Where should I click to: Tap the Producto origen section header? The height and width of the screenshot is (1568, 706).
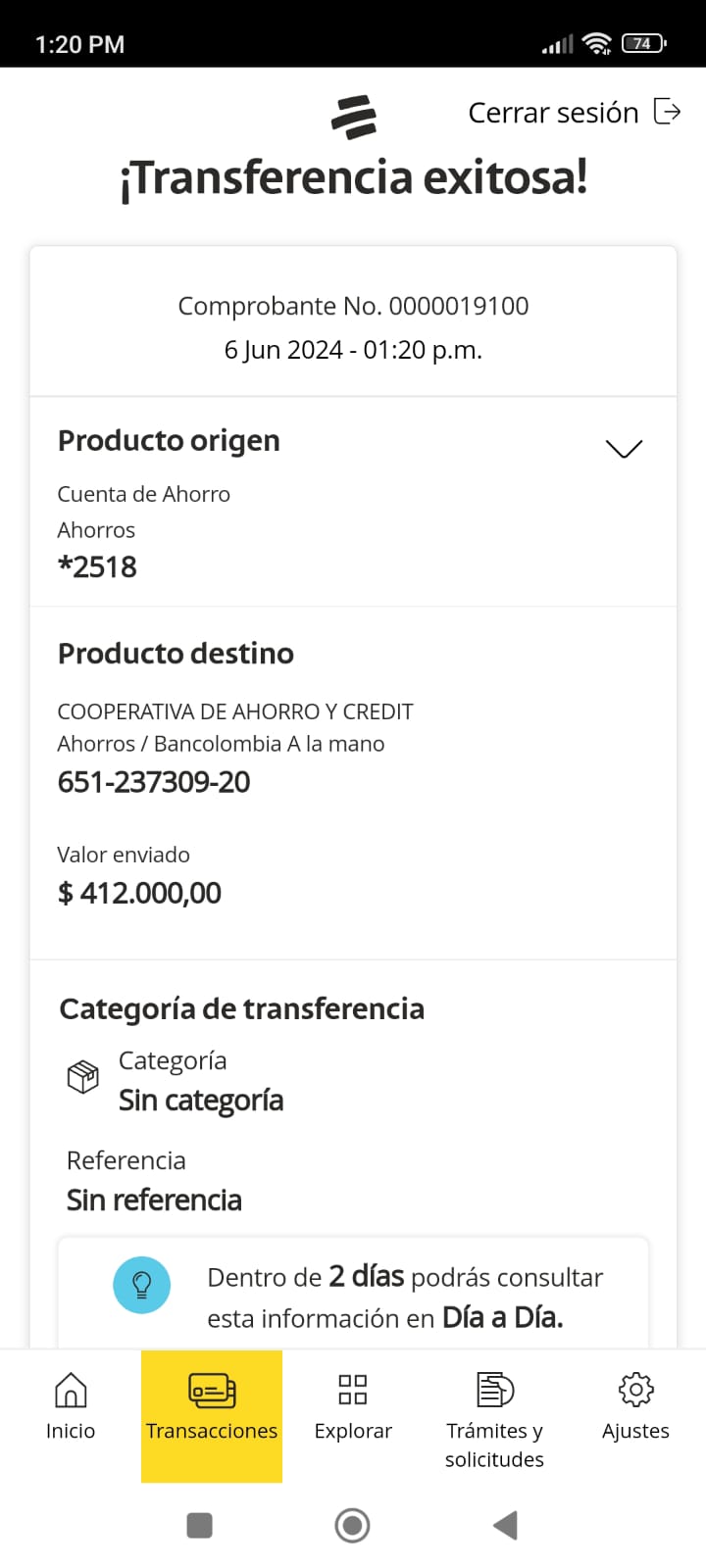tap(169, 441)
